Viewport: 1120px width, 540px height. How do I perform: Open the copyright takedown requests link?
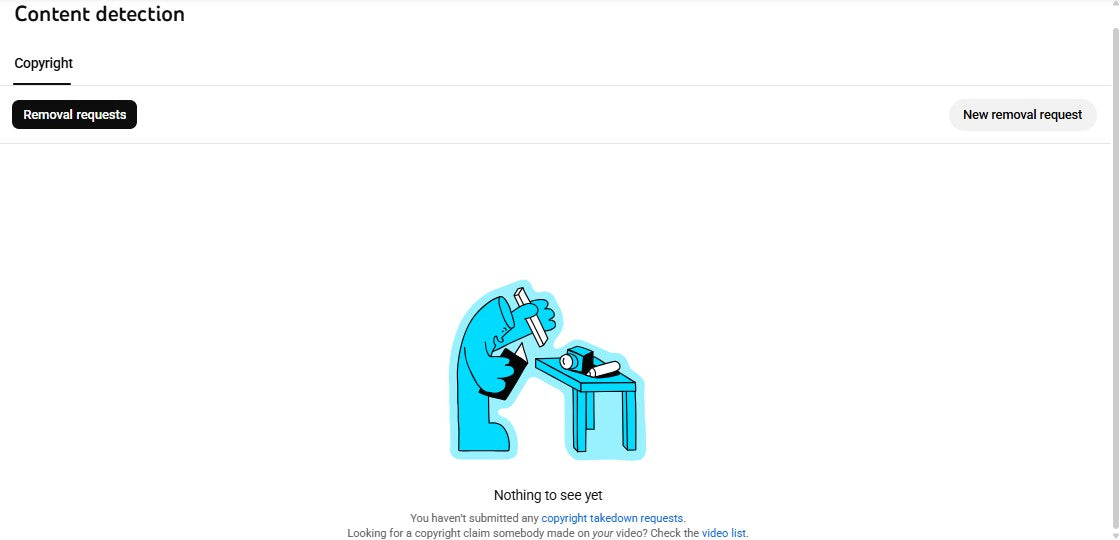pos(612,519)
